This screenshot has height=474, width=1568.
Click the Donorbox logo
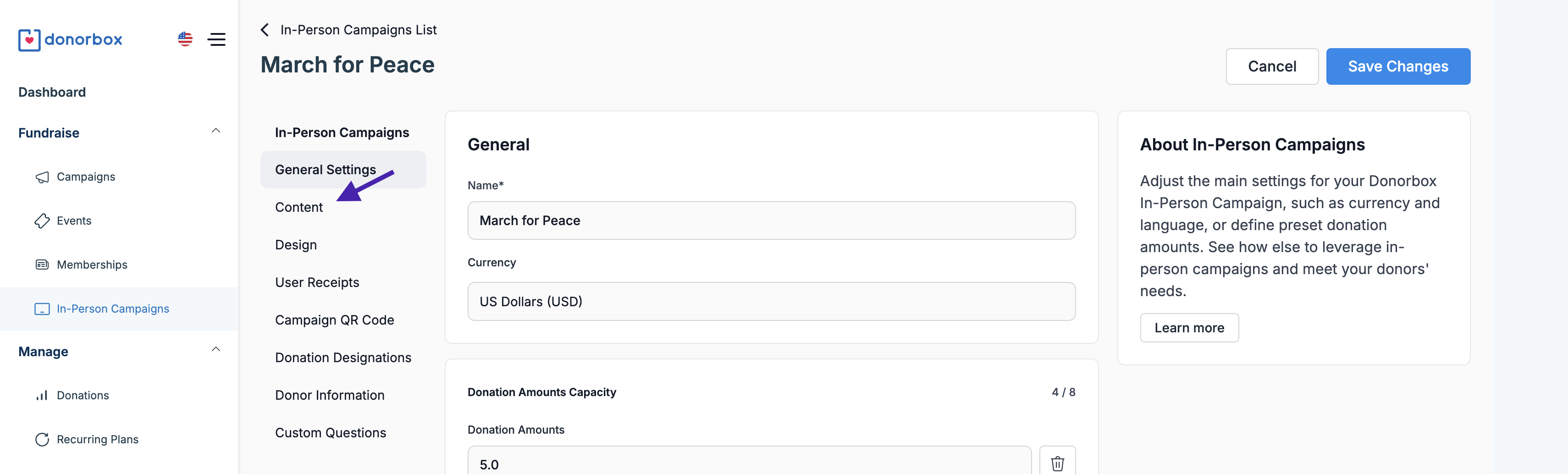tap(70, 39)
